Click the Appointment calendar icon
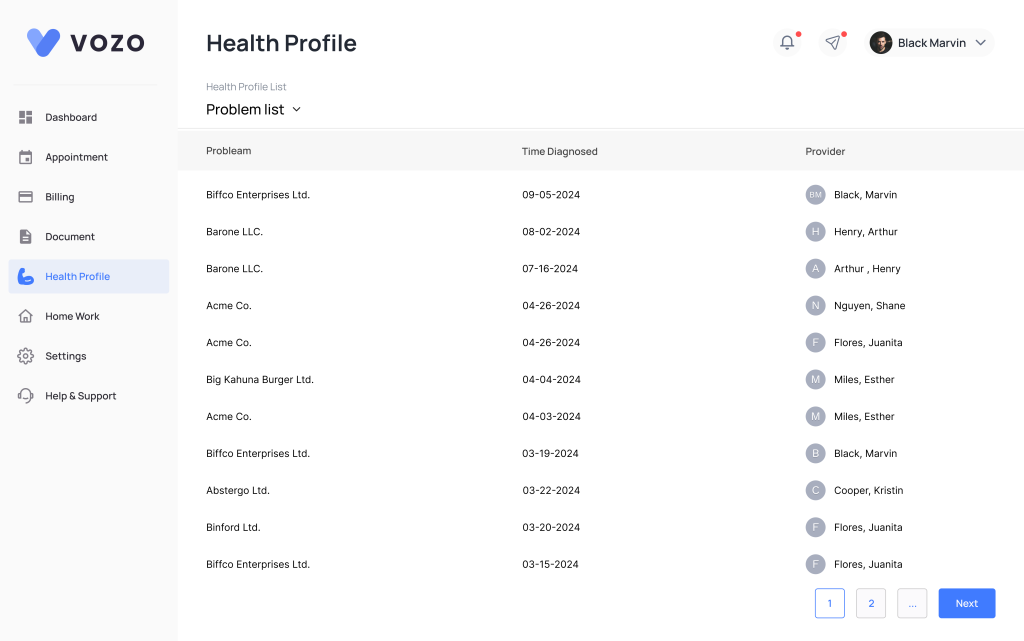Image resolution: width=1024 pixels, height=641 pixels. click(26, 157)
